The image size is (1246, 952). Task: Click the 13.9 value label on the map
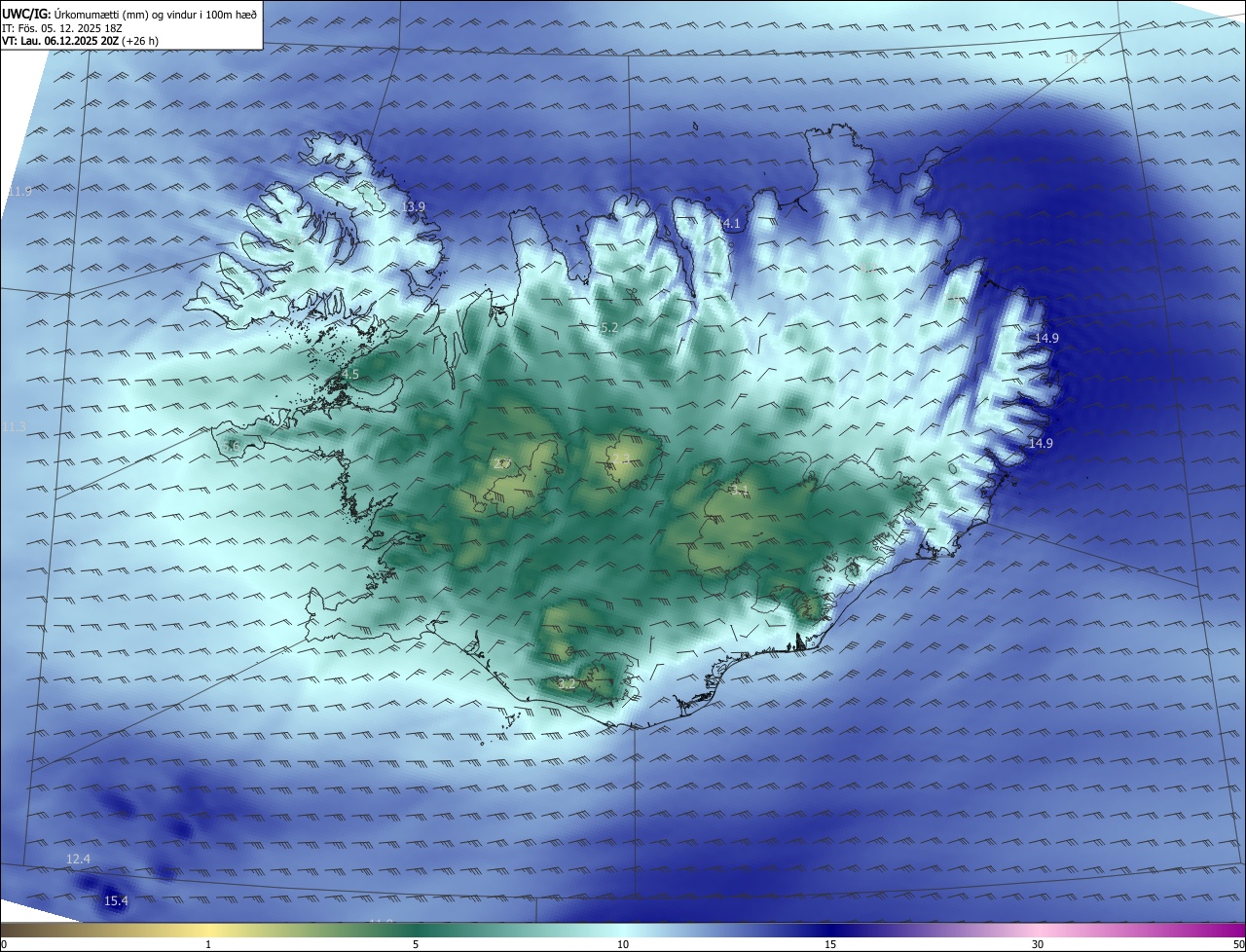pos(414,207)
